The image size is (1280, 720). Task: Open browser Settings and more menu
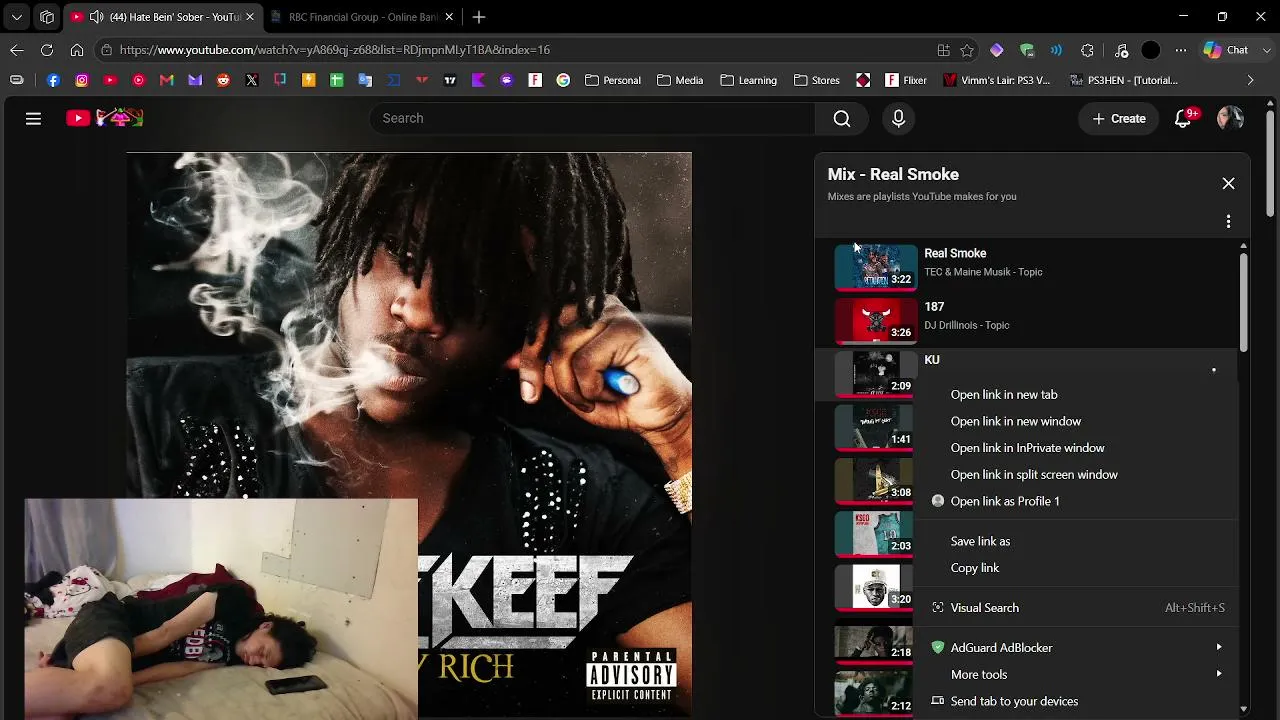1181,50
